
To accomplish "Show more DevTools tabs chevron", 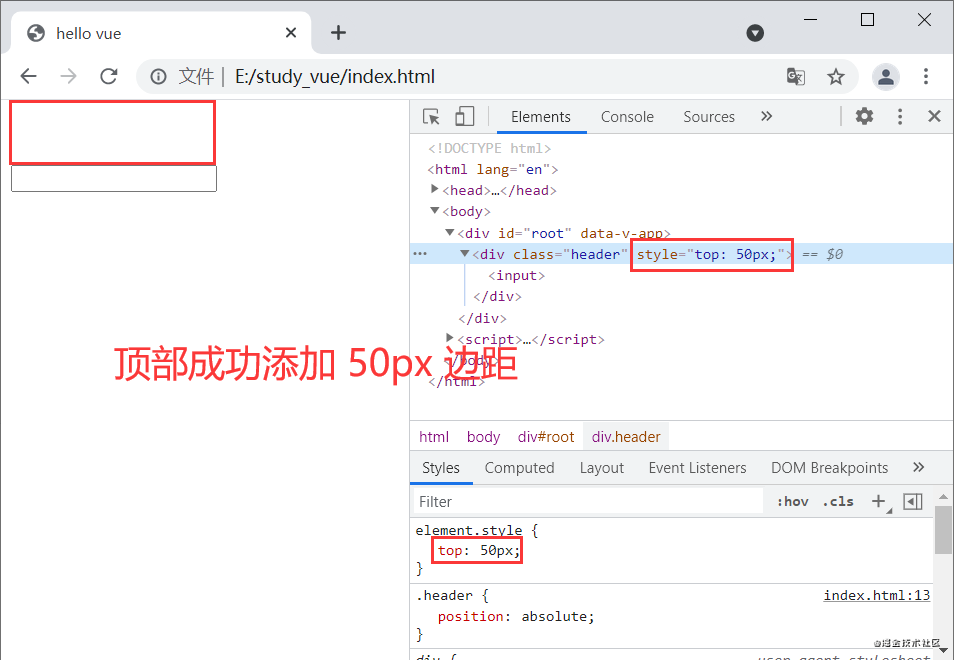I will point(767,116).
